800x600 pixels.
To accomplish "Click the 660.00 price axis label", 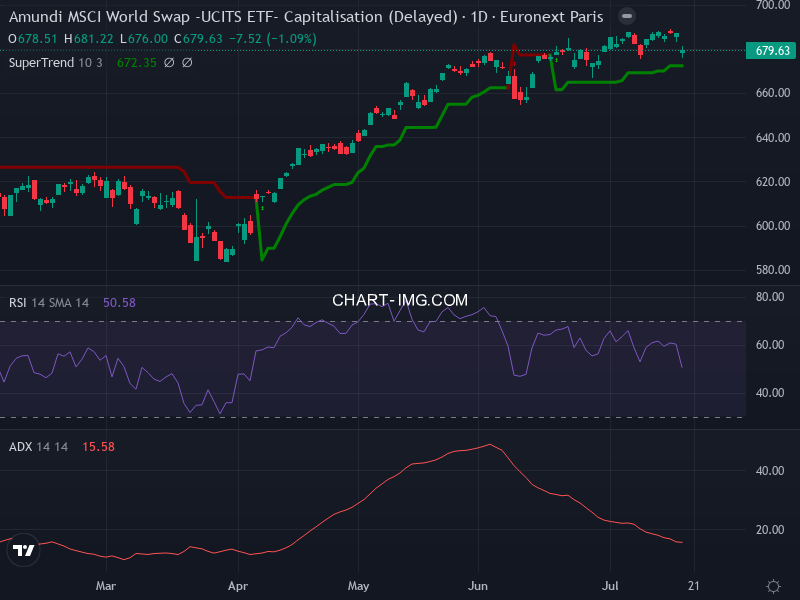I will [773, 93].
